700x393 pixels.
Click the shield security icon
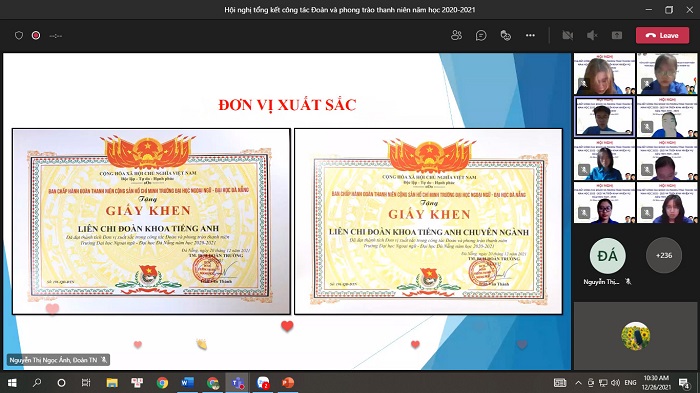click(x=19, y=35)
